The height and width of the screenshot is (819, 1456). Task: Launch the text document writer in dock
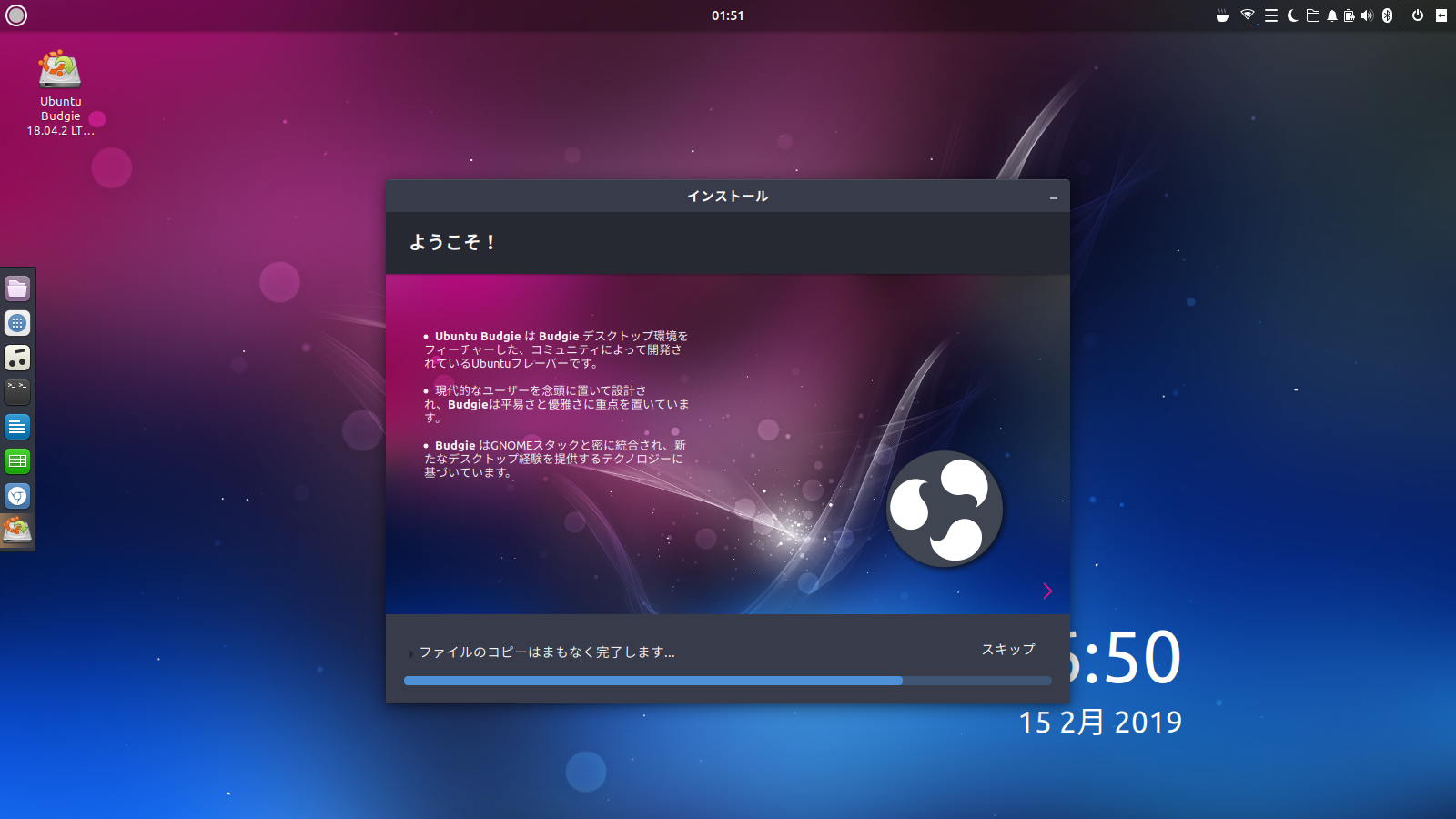(17, 427)
